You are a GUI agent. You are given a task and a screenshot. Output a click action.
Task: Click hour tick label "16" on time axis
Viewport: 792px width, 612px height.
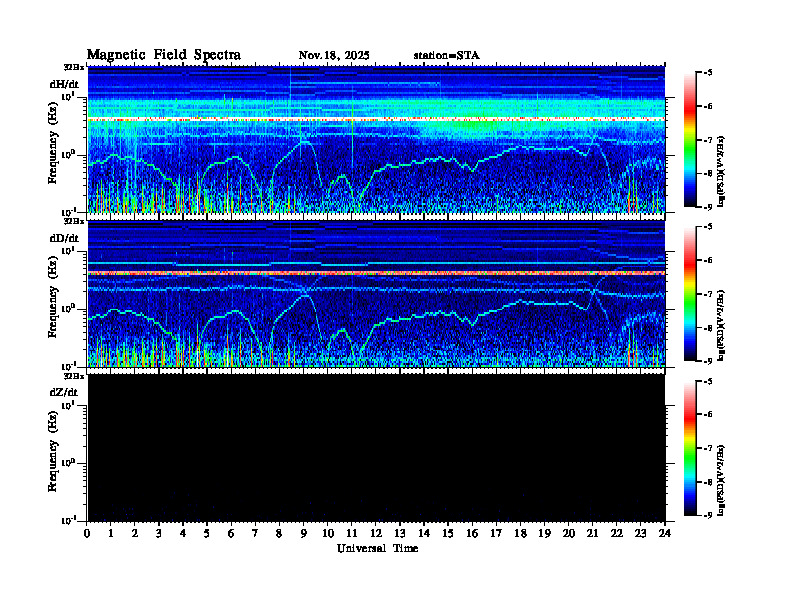472,534
